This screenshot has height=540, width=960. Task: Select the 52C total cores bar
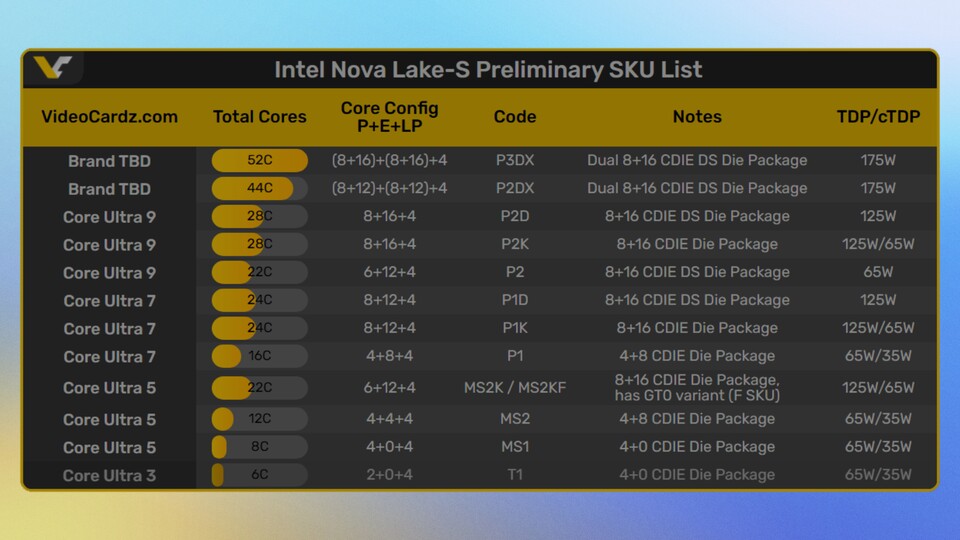[260, 160]
